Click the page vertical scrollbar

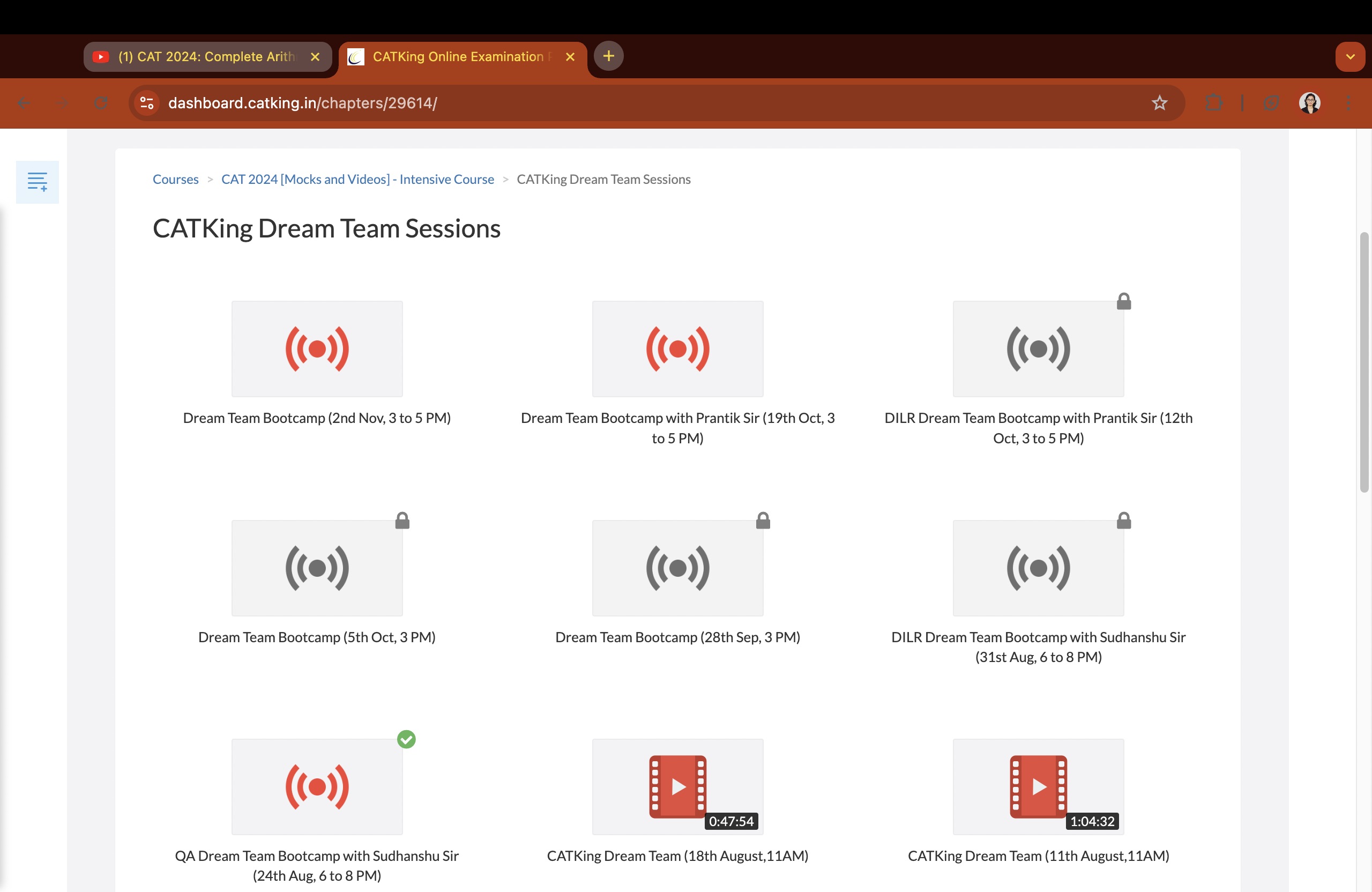point(1364,362)
